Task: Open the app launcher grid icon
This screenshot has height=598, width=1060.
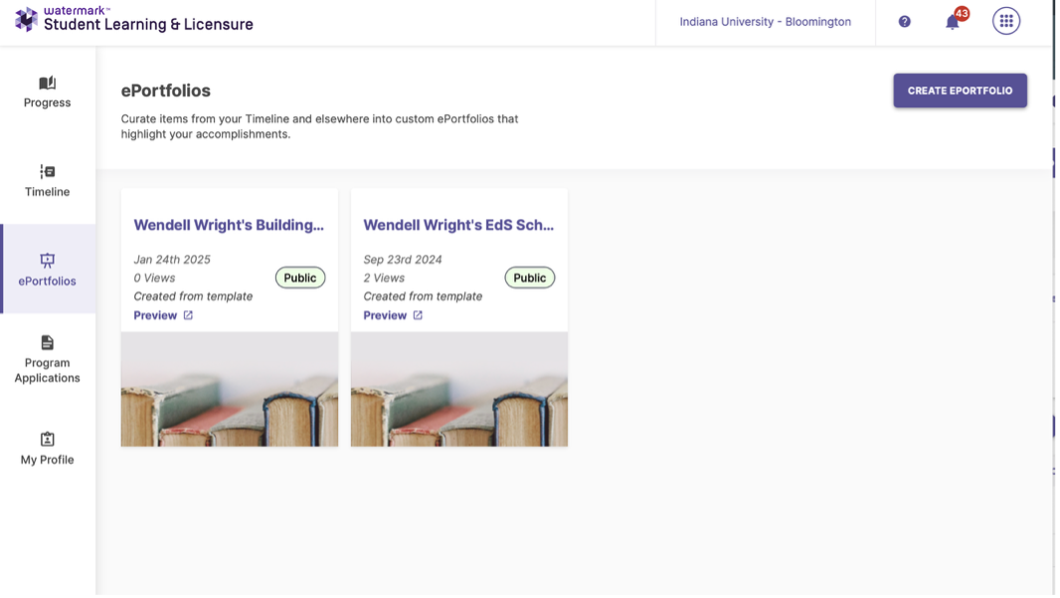Action: tap(1004, 21)
